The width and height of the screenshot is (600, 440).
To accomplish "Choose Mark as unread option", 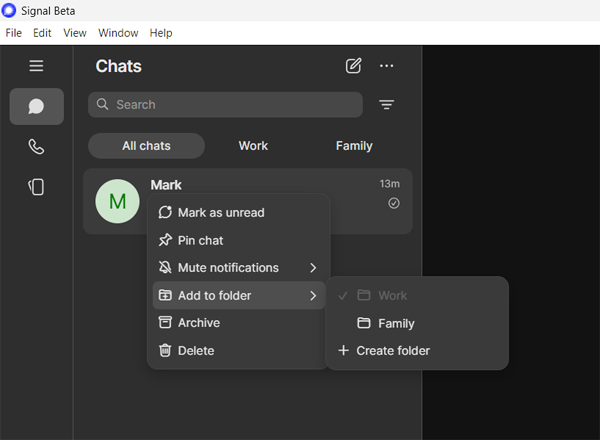I will click(x=221, y=213).
